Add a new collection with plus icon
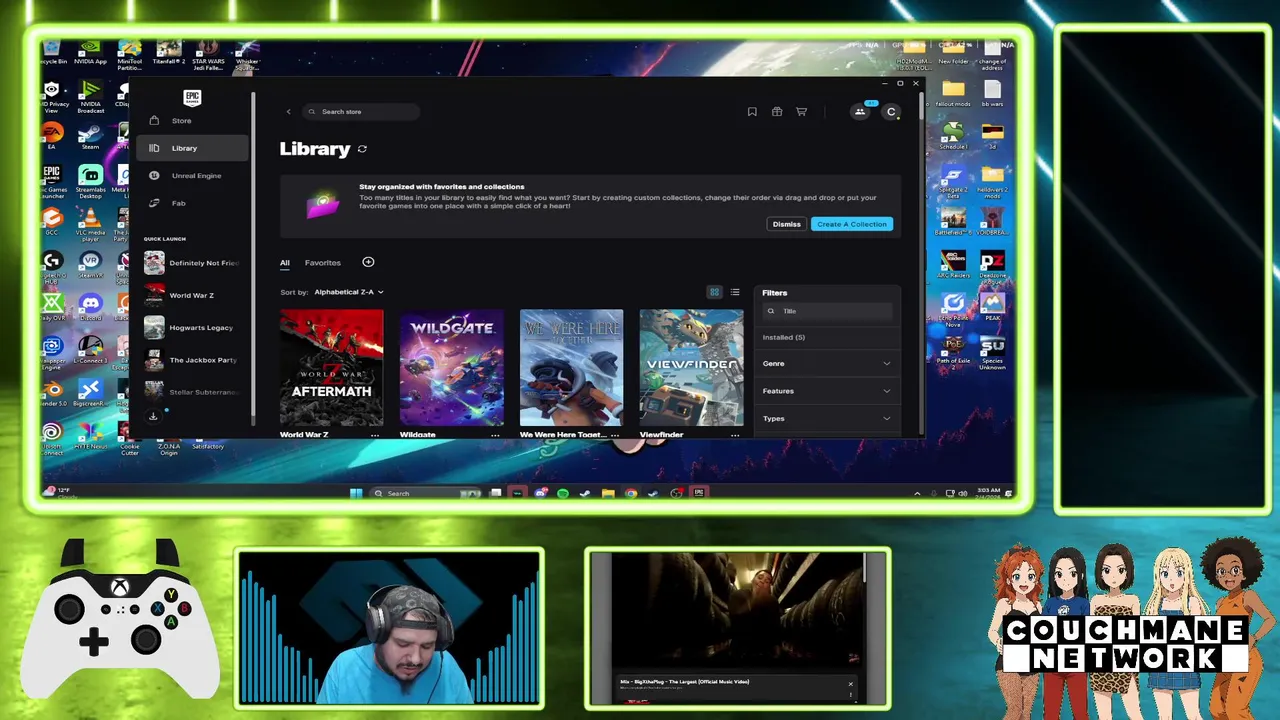Image resolution: width=1280 pixels, height=720 pixels. [x=368, y=262]
